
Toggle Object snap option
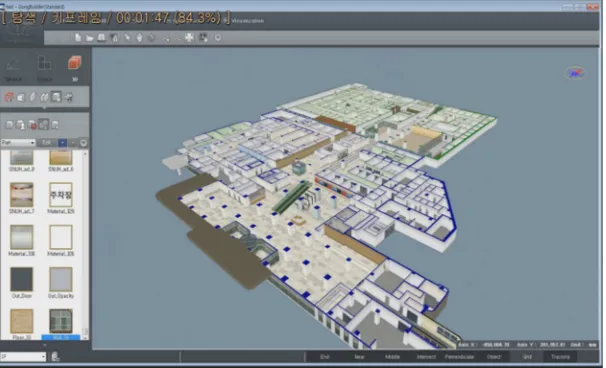[494, 357]
